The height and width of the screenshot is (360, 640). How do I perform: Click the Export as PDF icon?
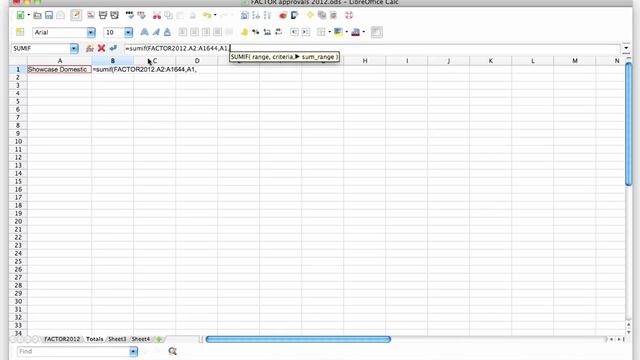[x=91, y=15]
